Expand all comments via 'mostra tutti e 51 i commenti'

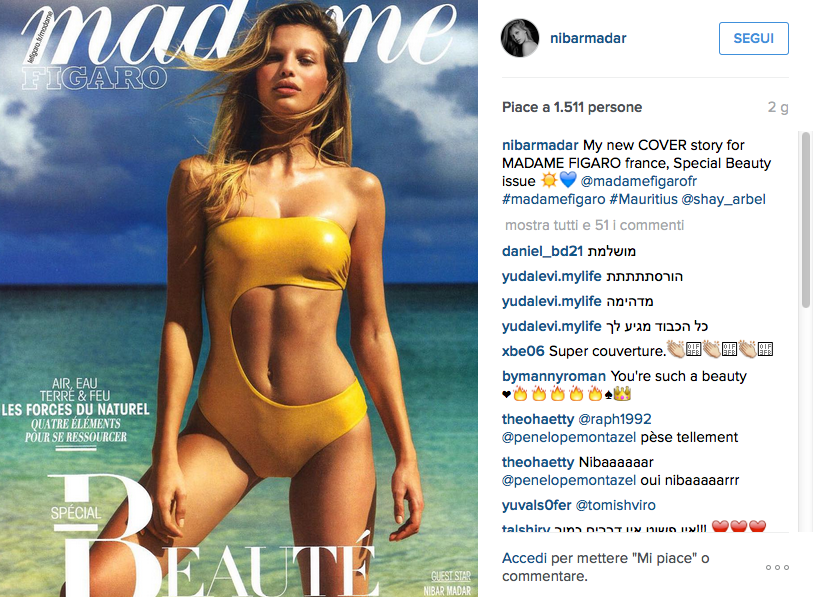594,225
